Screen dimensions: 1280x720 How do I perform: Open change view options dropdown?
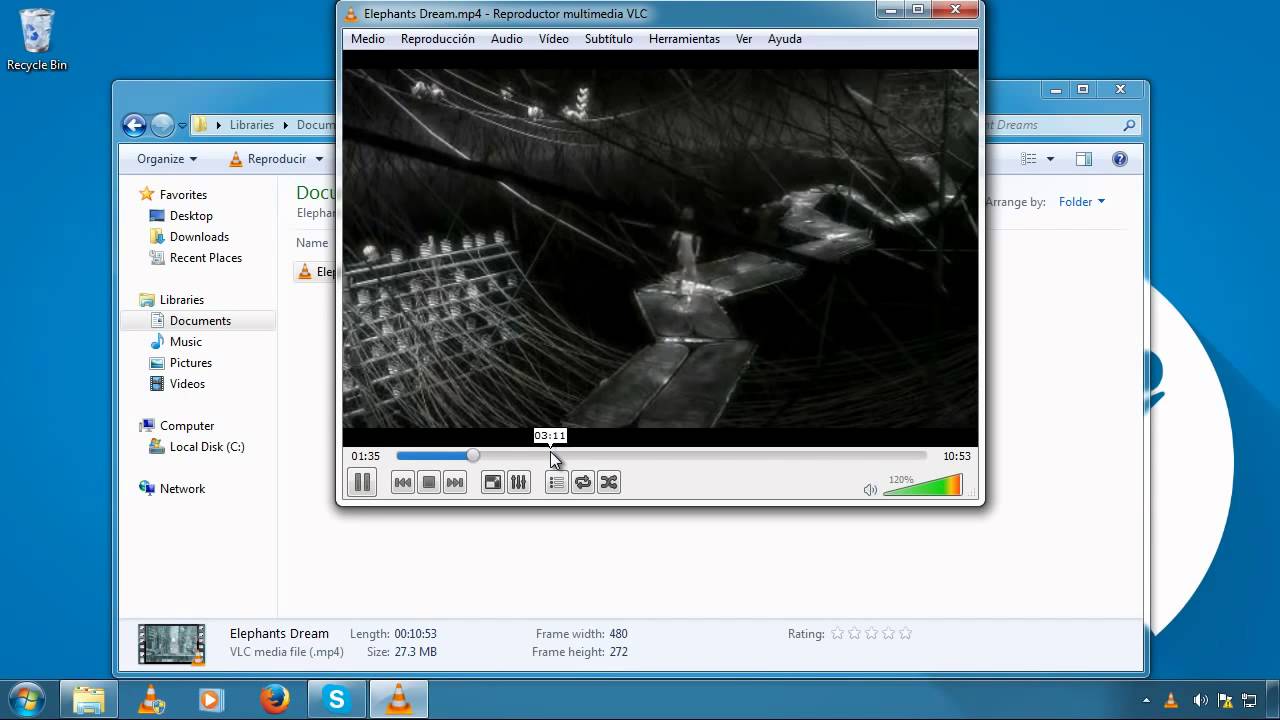[x=1050, y=159]
